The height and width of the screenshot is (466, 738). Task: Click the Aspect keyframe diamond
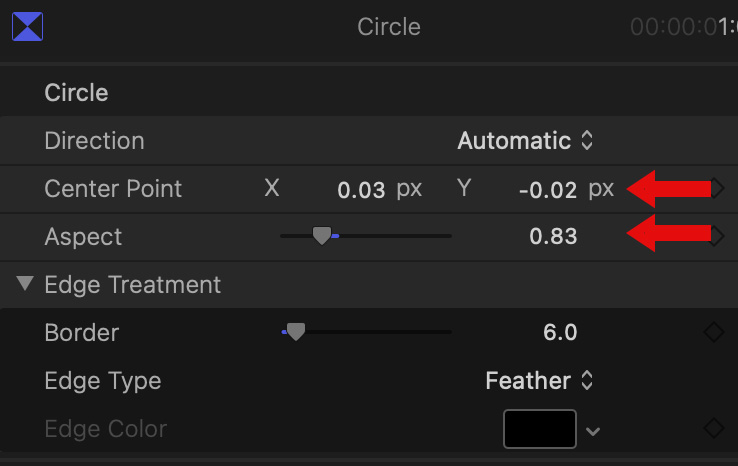click(x=716, y=236)
